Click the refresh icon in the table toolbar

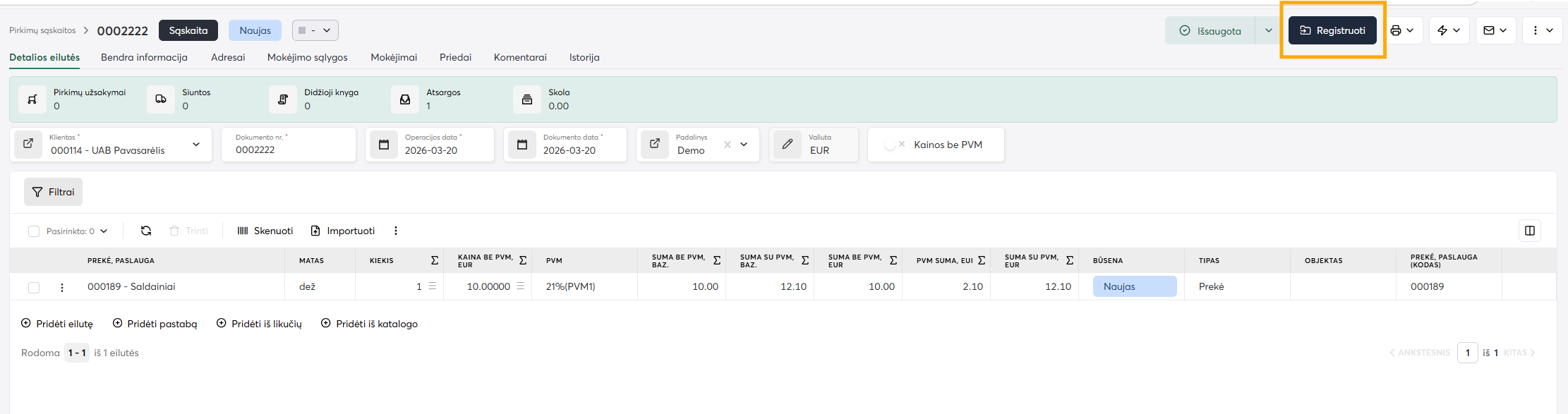click(x=146, y=231)
